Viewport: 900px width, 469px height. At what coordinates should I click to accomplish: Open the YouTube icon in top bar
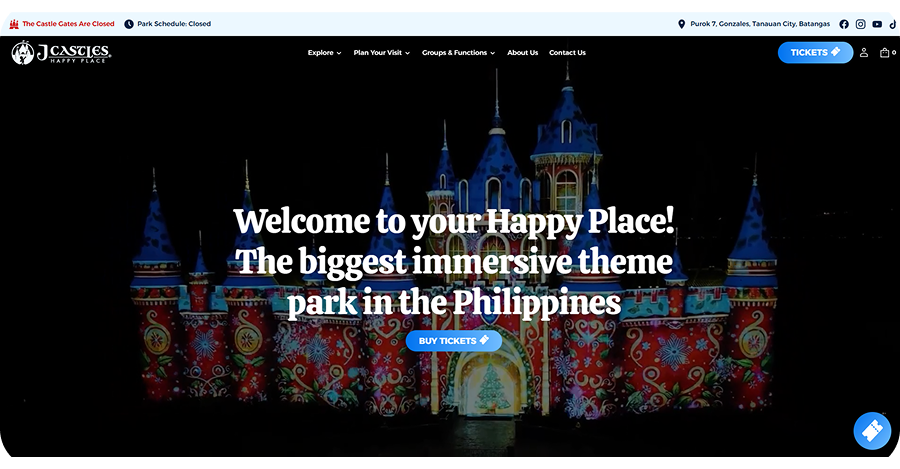point(877,24)
